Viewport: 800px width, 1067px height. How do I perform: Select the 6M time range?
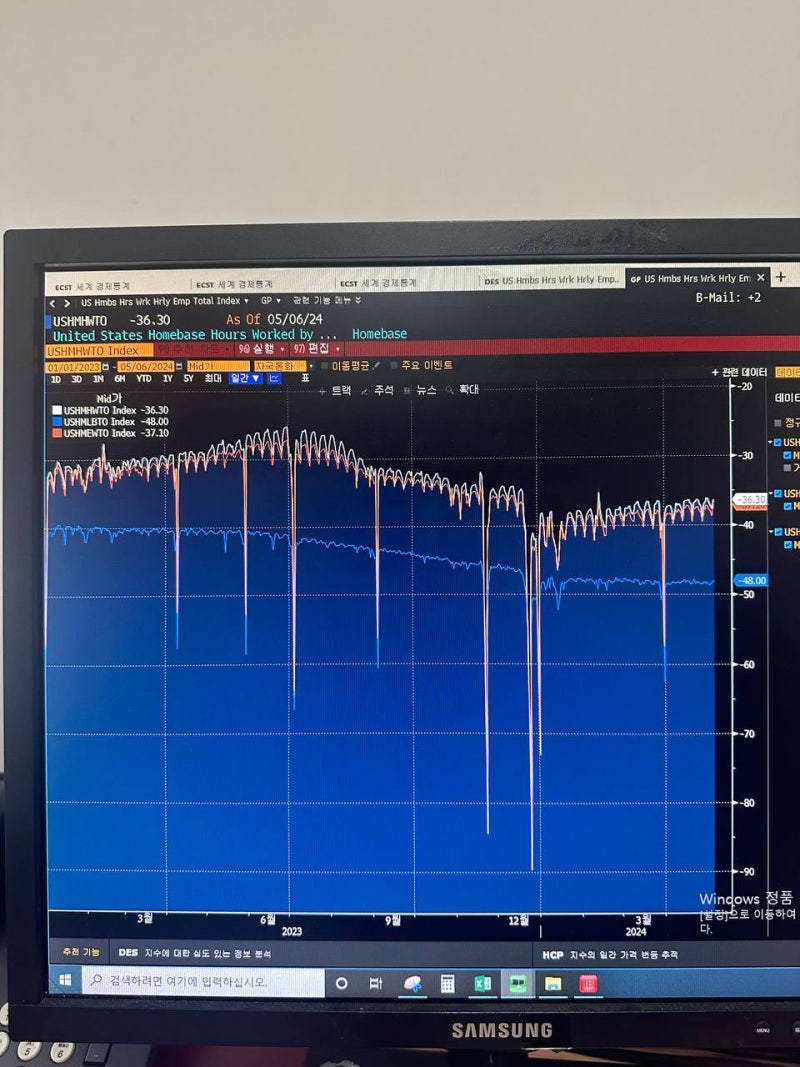pos(120,379)
